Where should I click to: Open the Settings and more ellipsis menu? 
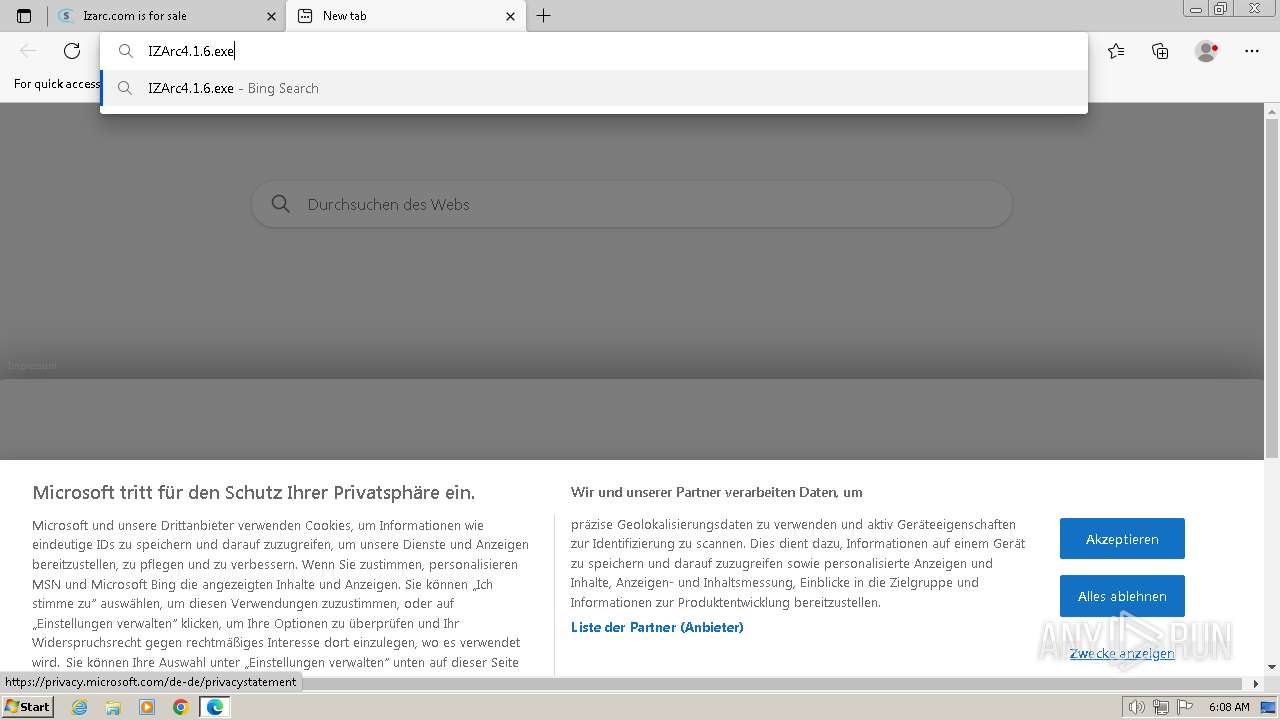[x=1252, y=51]
